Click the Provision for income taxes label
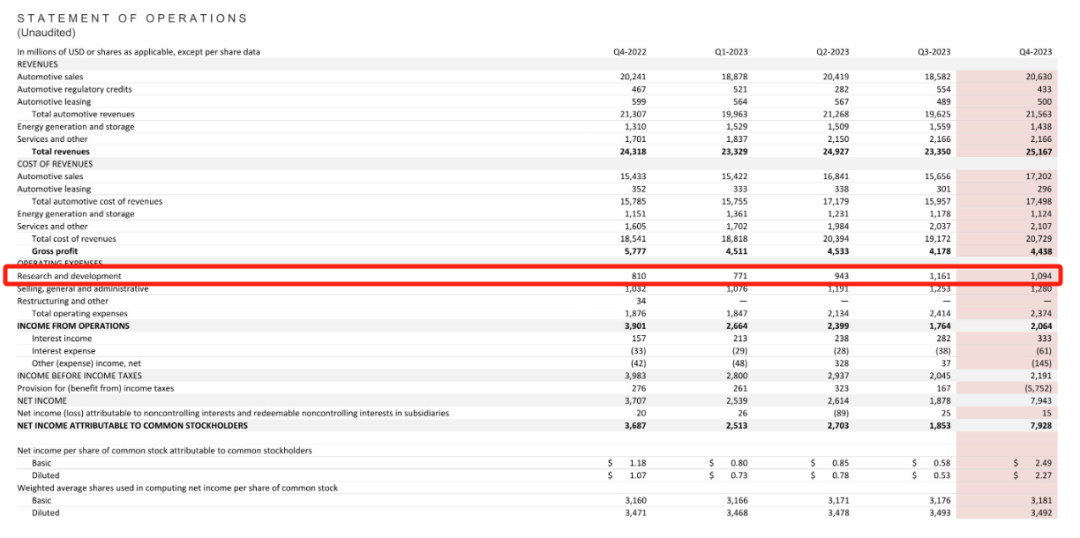Viewport: 1080px width, 538px height. click(x=95, y=388)
